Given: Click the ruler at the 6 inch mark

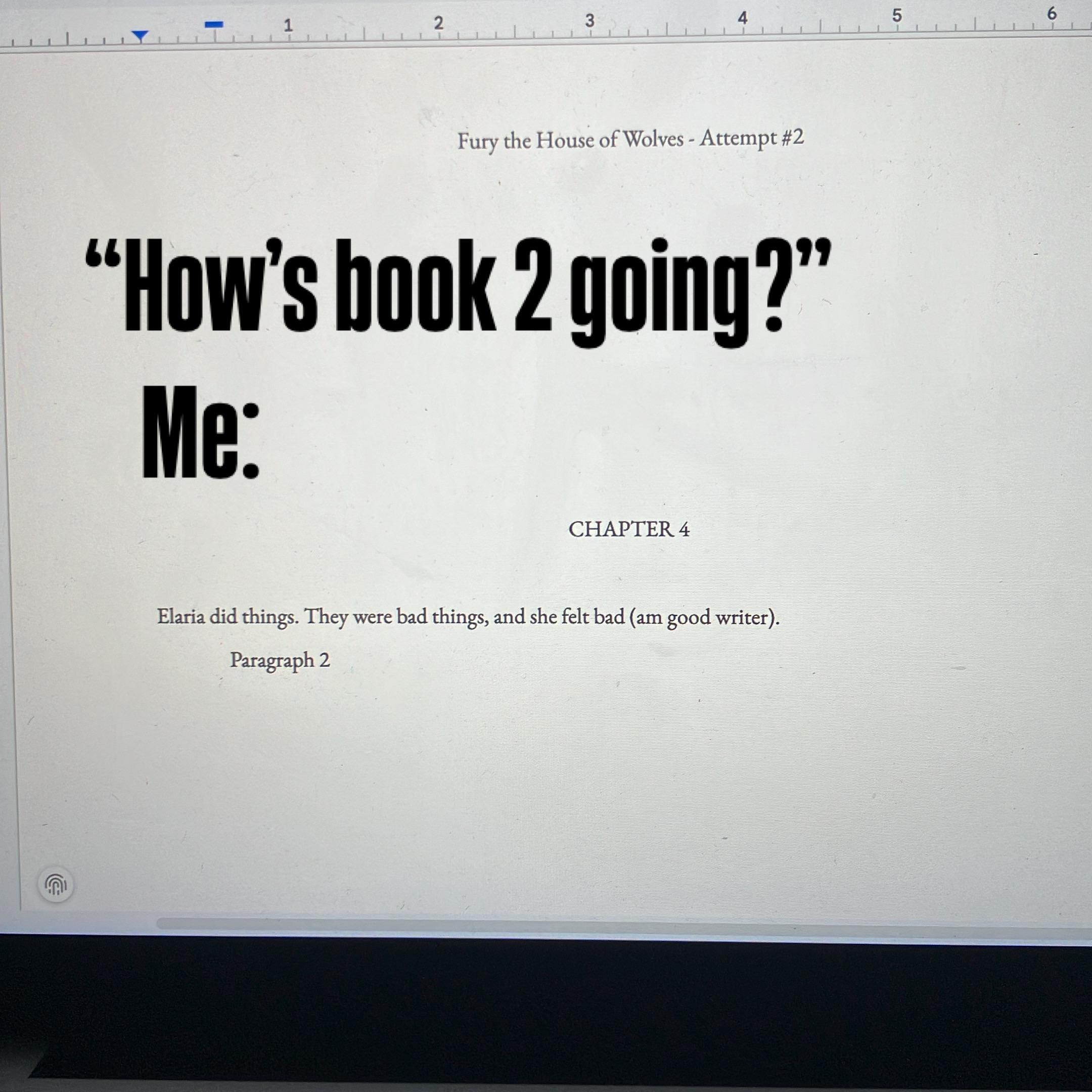Looking at the screenshot, I should tap(1052, 14).
